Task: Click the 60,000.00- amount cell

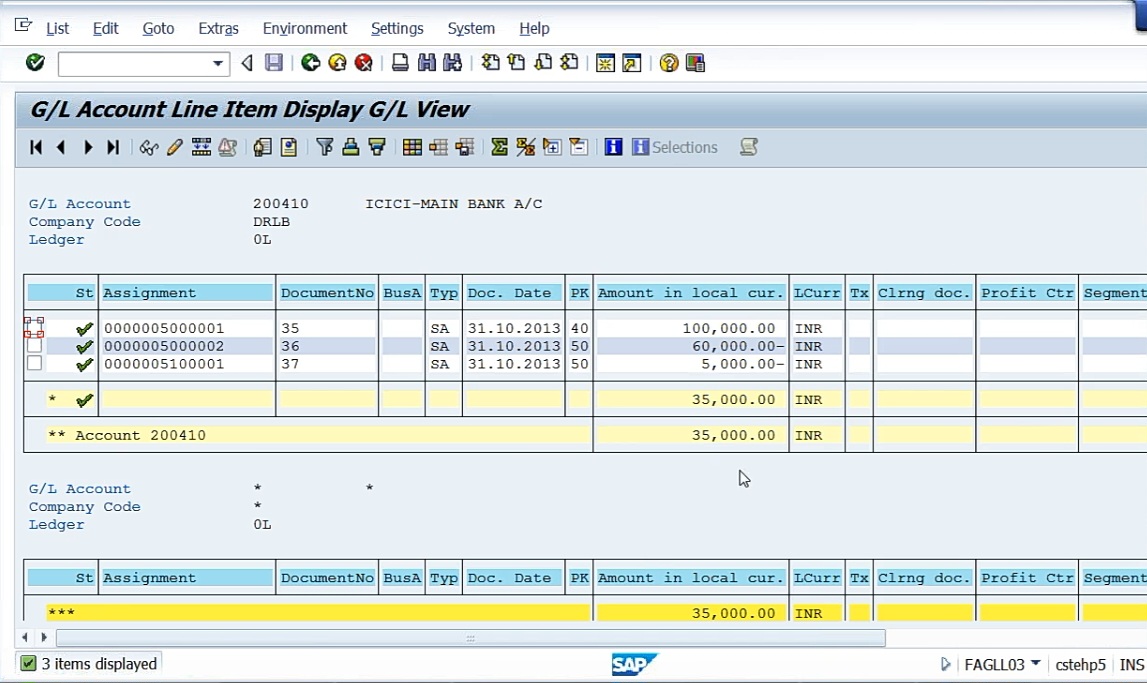Action: (691, 346)
